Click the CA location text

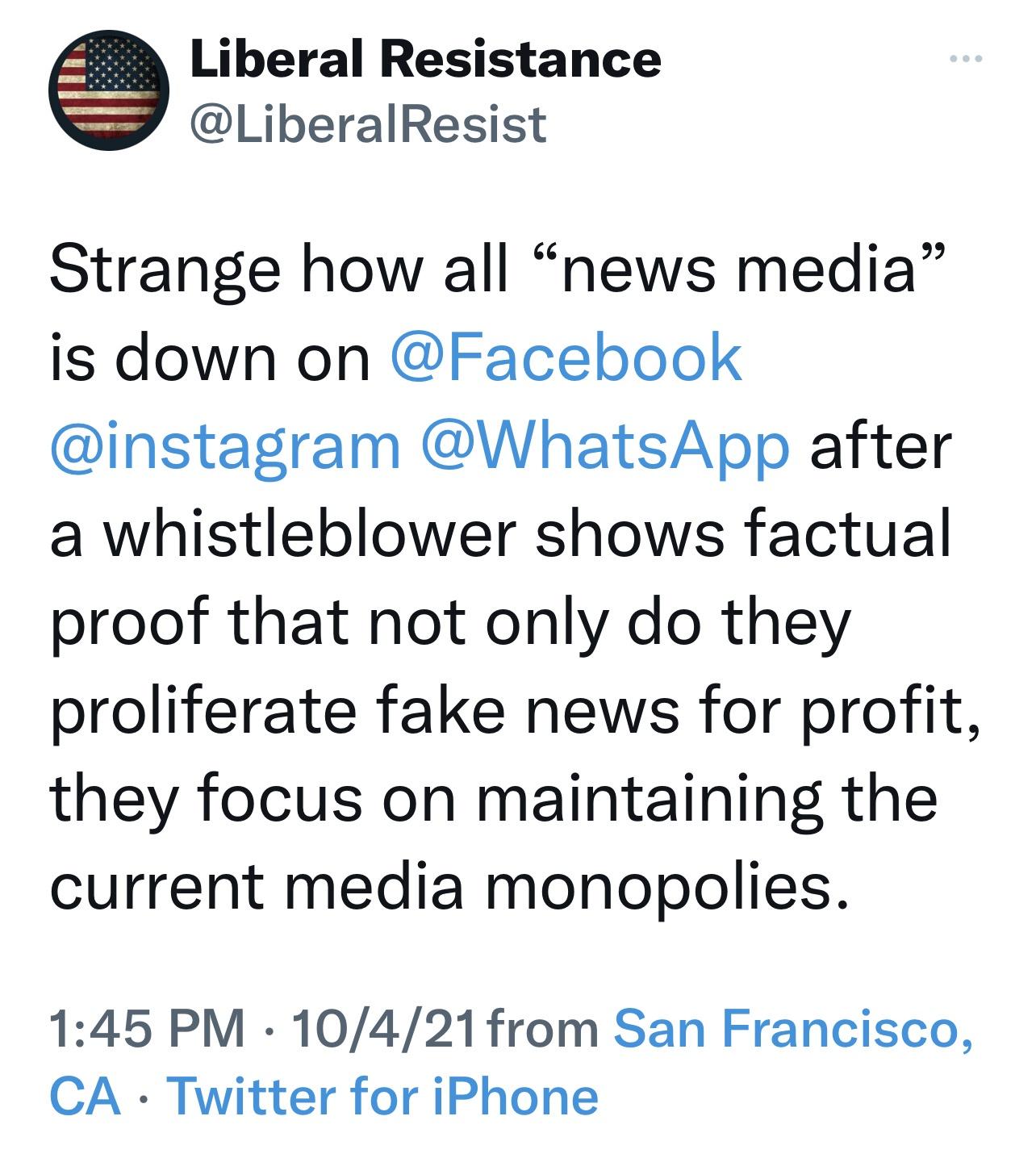(85, 1097)
